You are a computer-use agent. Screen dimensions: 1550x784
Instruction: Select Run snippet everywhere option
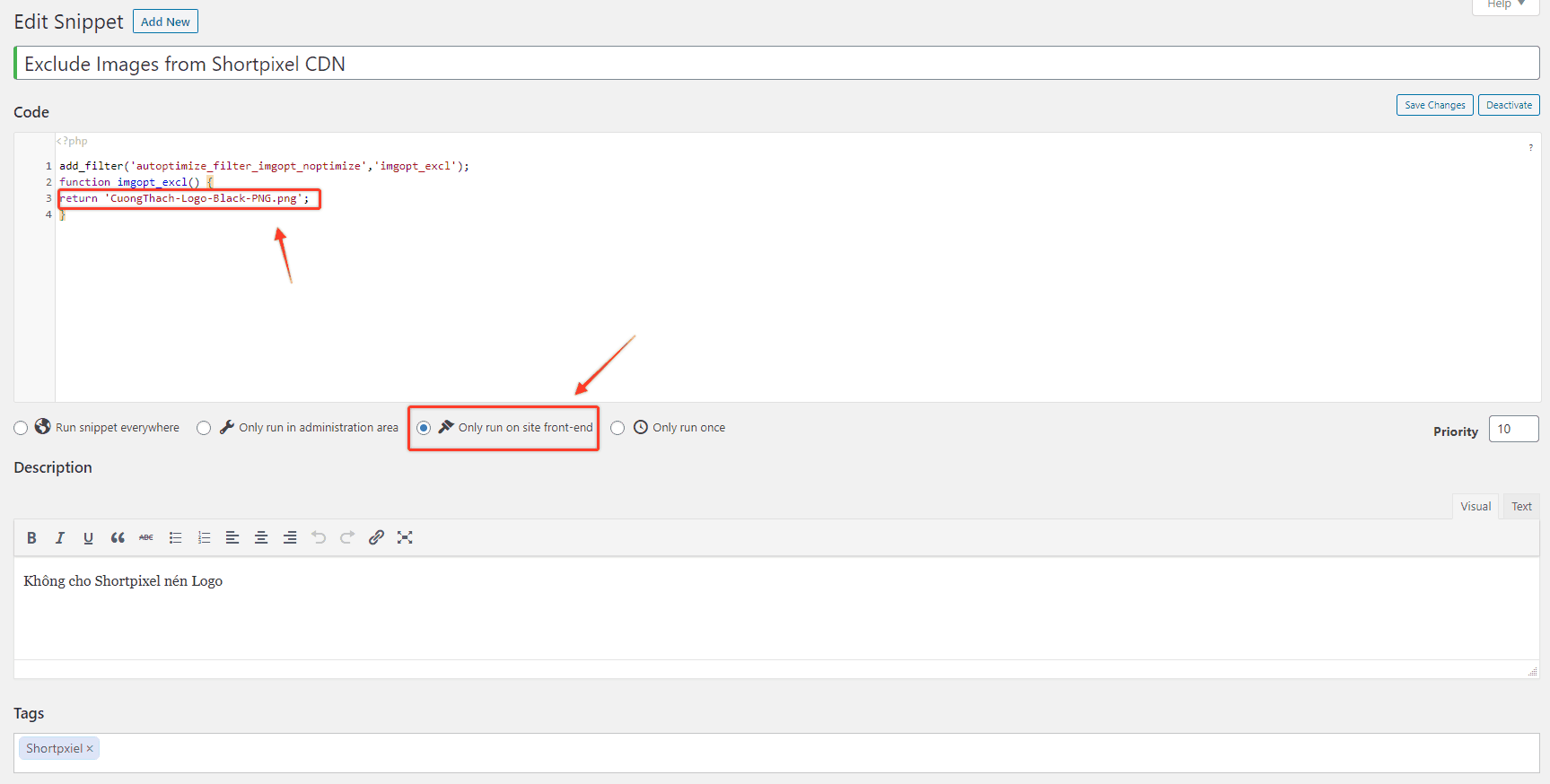pos(21,428)
